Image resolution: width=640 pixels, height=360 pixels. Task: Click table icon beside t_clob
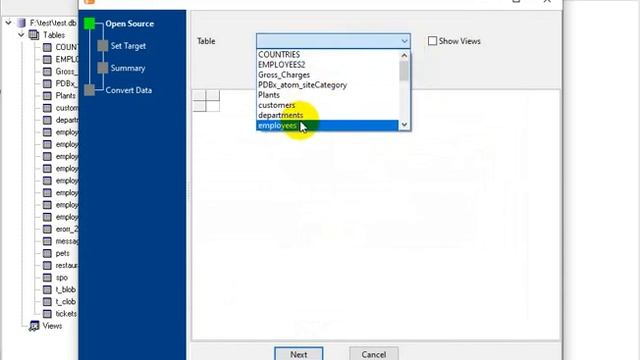coord(47,302)
